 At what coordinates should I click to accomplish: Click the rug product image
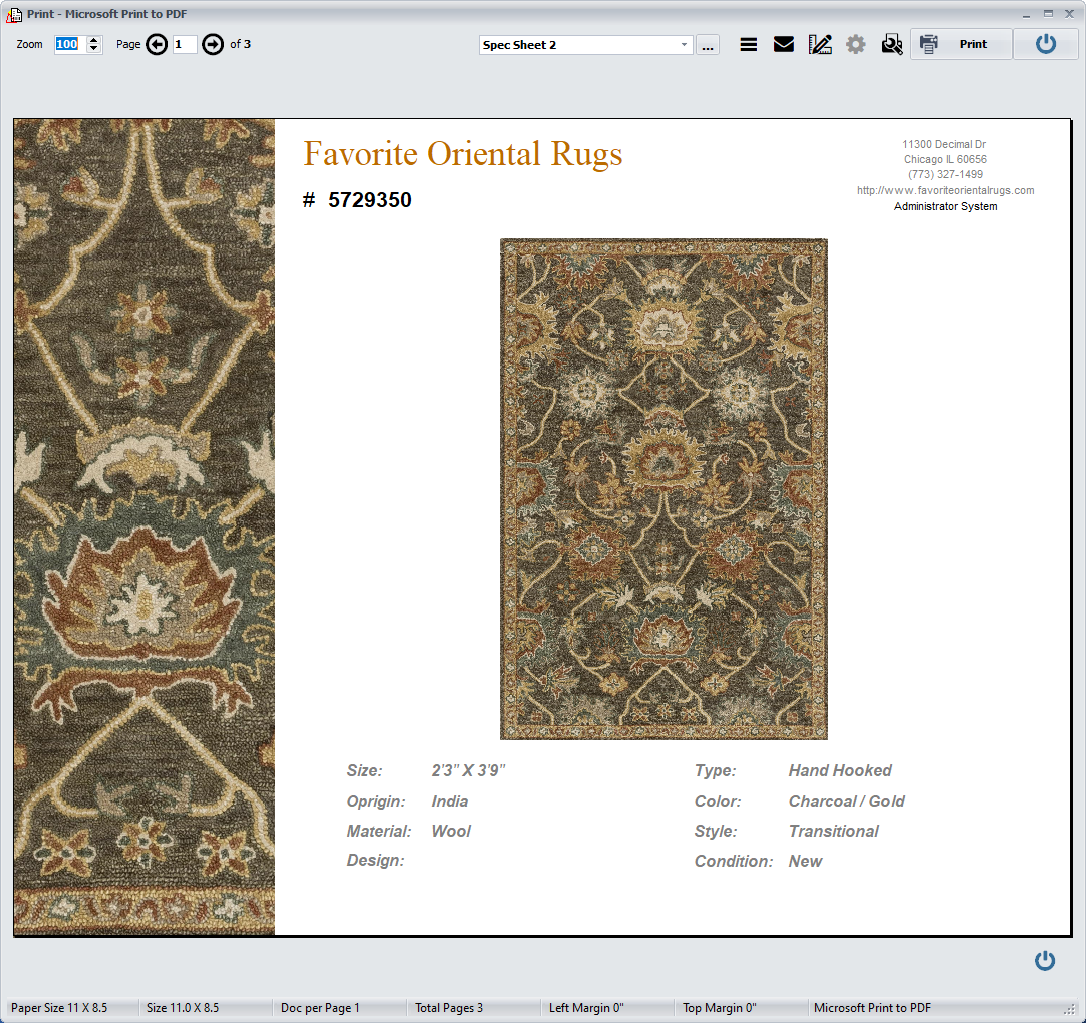[x=664, y=489]
